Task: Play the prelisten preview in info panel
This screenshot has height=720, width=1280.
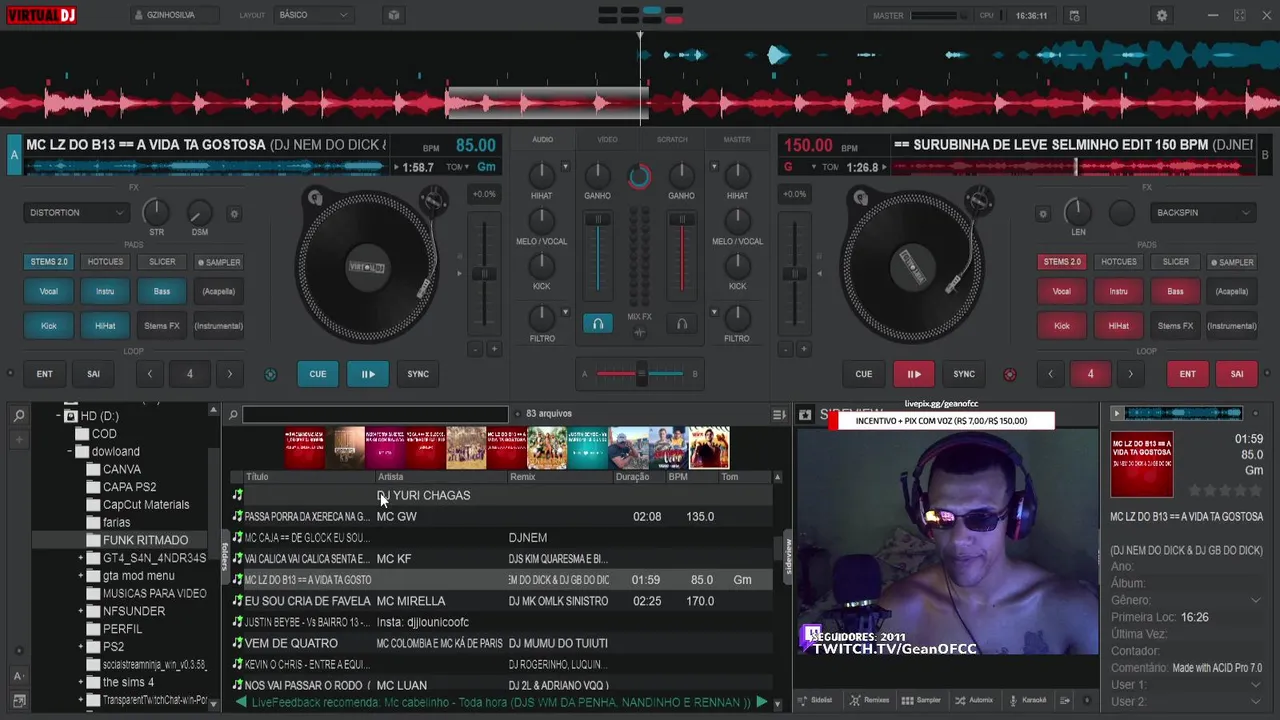Action: point(1117,413)
